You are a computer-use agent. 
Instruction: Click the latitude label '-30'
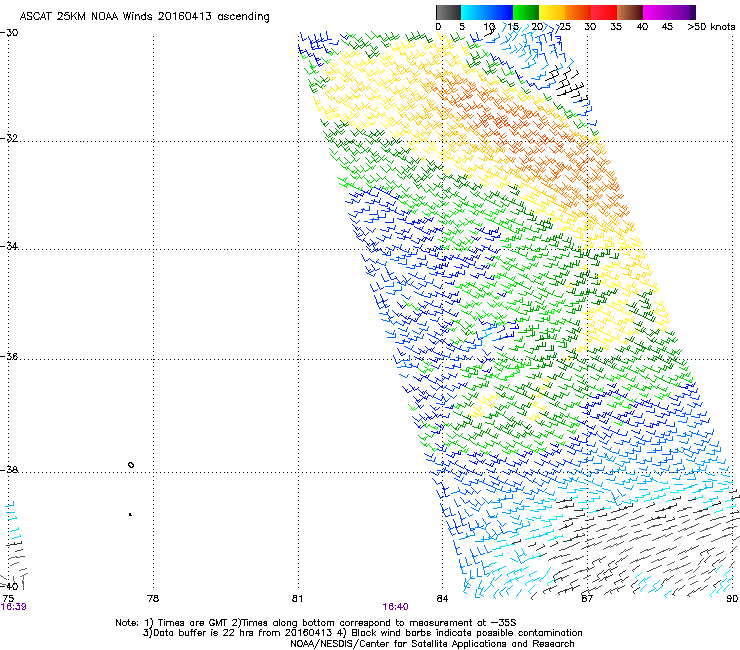click(9, 33)
